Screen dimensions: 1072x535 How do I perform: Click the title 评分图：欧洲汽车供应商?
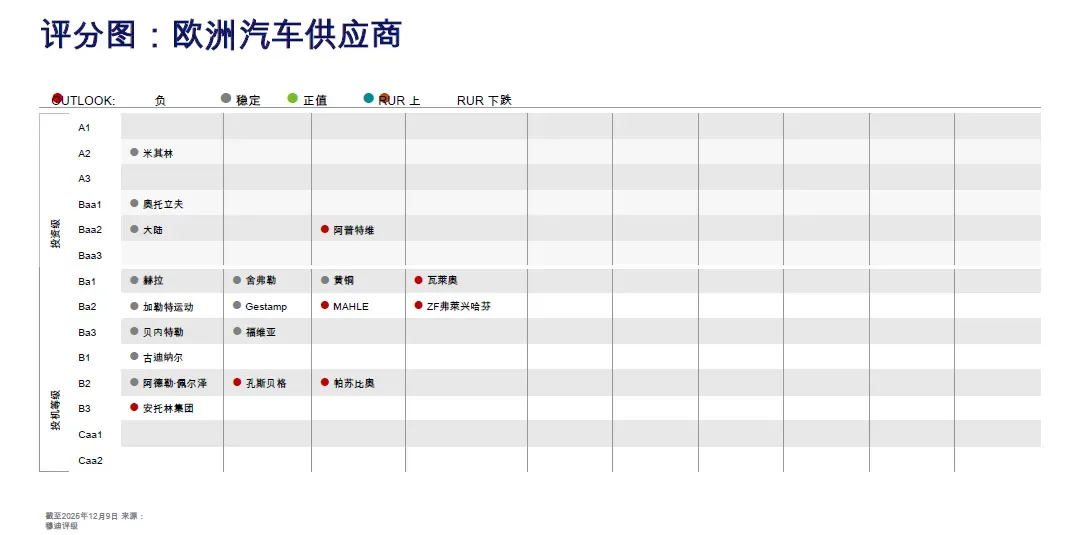point(222,35)
